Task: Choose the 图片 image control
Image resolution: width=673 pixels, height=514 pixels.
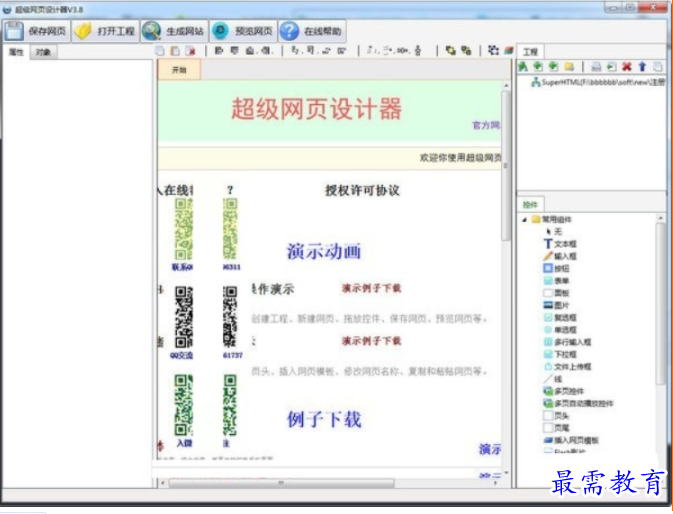Action: click(x=556, y=305)
